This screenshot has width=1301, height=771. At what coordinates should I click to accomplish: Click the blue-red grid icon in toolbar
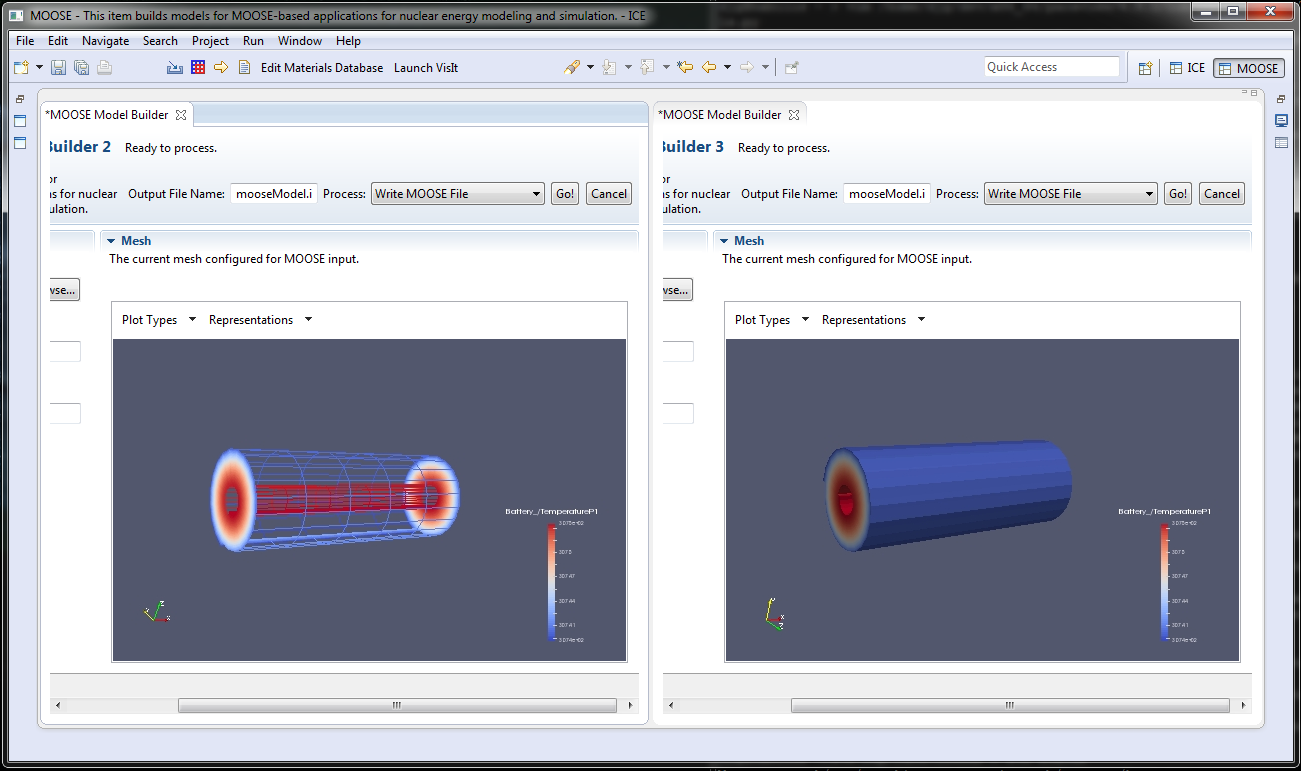click(x=198, y=68)
